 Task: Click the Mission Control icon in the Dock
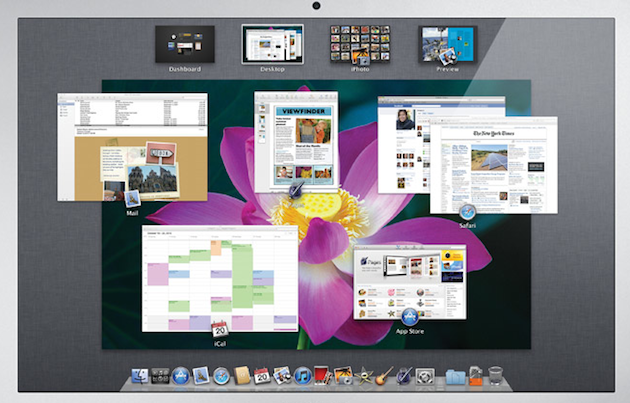coord(160,376)
